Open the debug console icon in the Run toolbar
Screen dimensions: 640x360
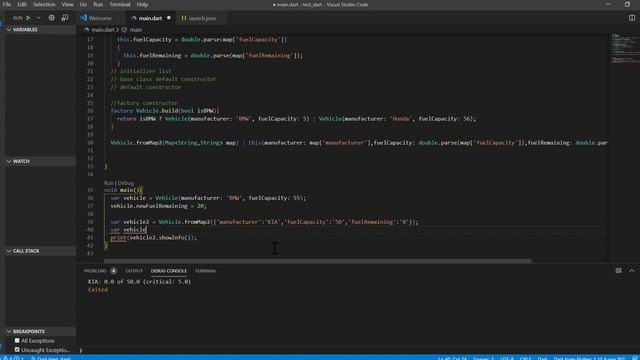pos(65,18)
